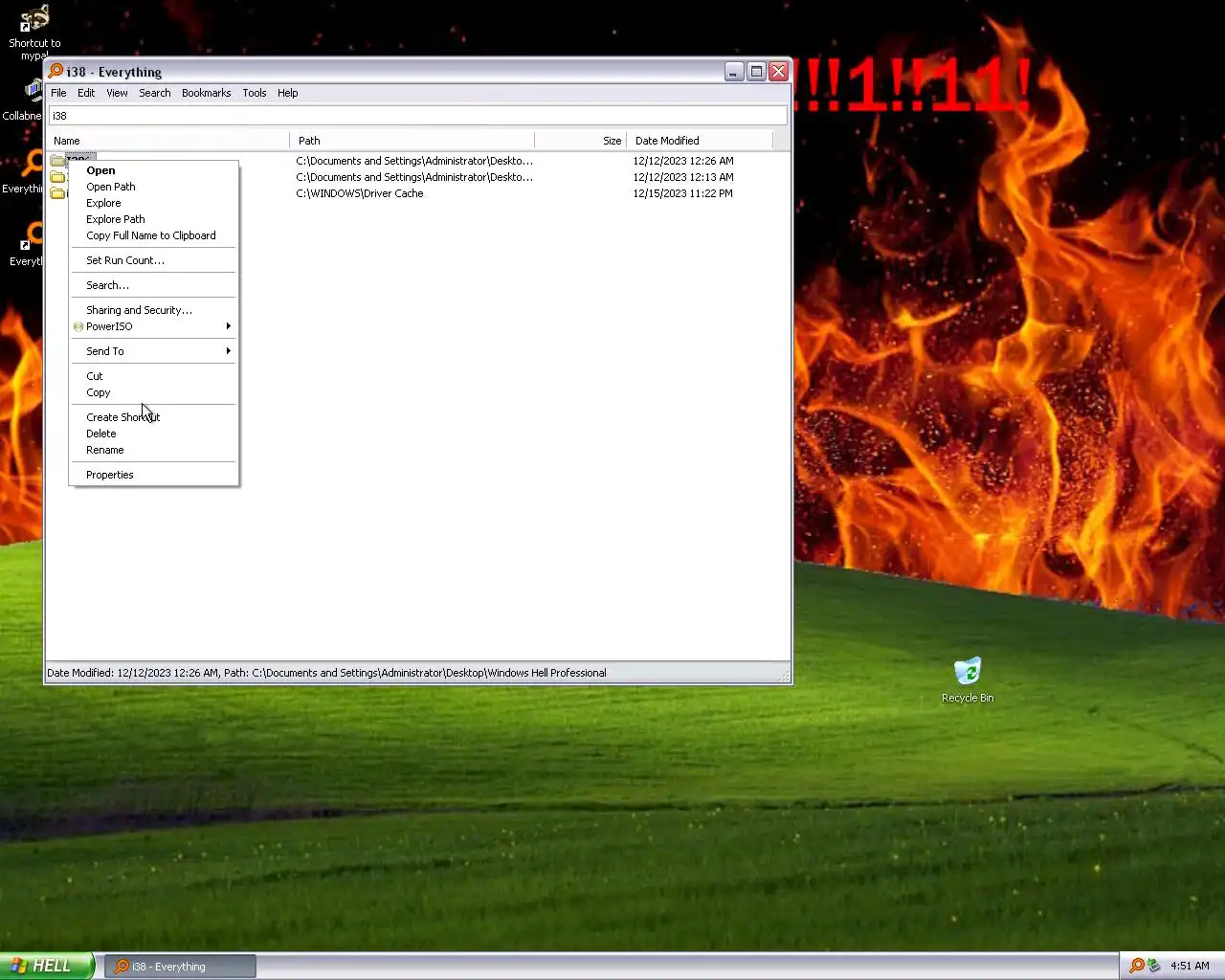
Task: Click the HELL start button
Action: click(47, 966)
